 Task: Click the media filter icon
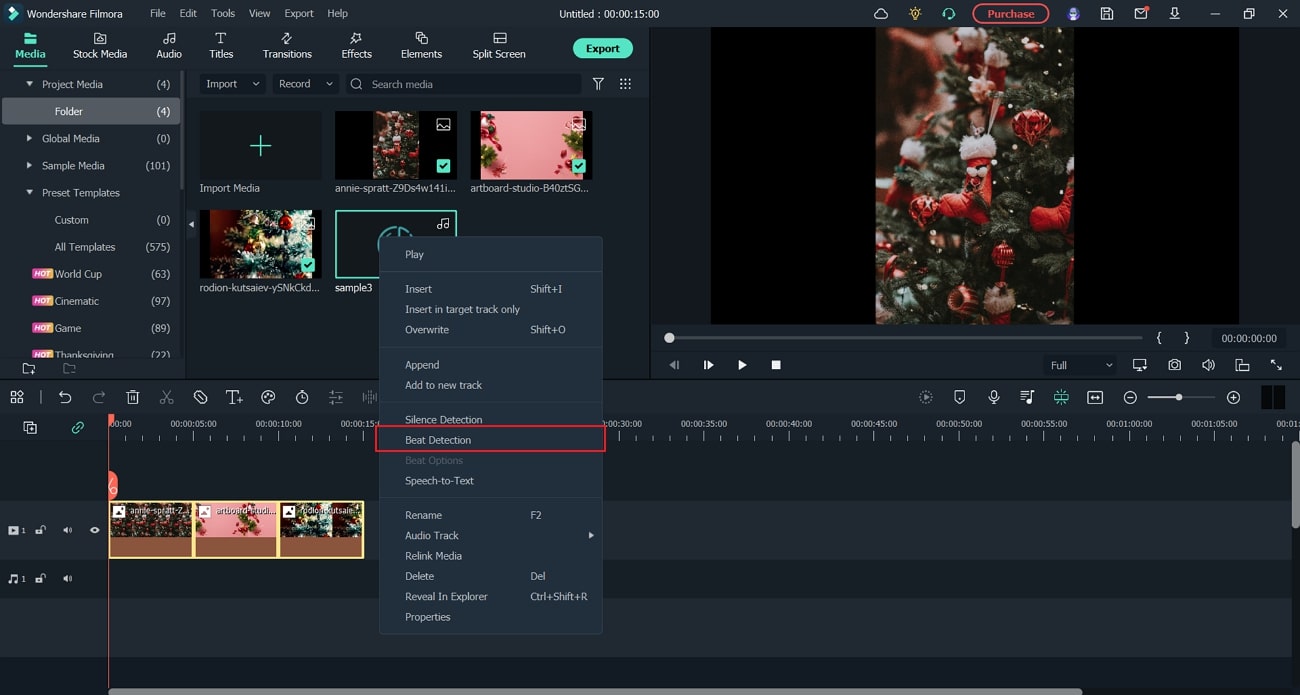point(598,84)
